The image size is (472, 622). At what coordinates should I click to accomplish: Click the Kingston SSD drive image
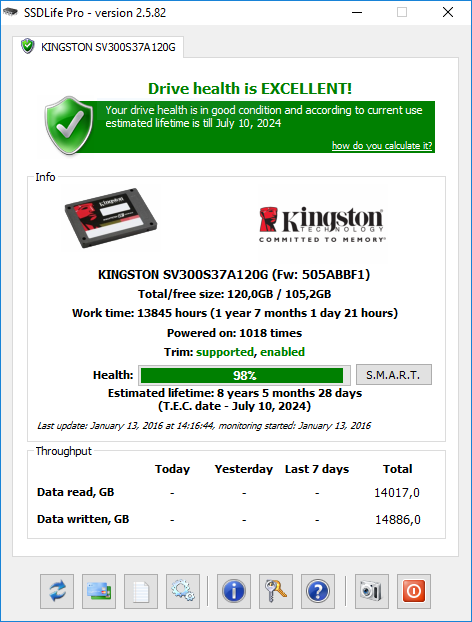pos(111,218)
